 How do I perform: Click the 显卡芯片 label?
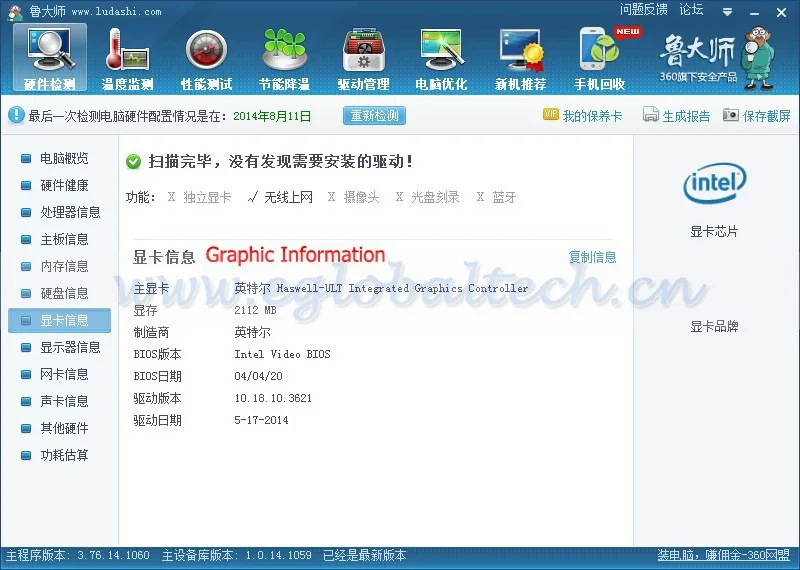[x=714, y=232]
